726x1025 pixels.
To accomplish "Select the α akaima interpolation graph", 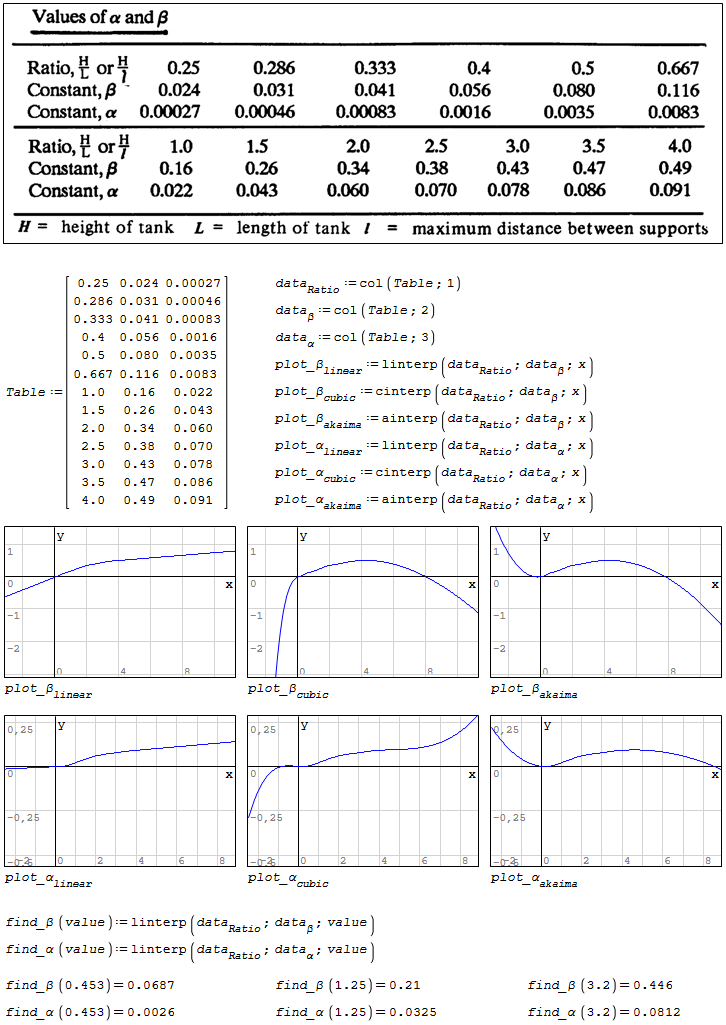I will coord(605,790).
